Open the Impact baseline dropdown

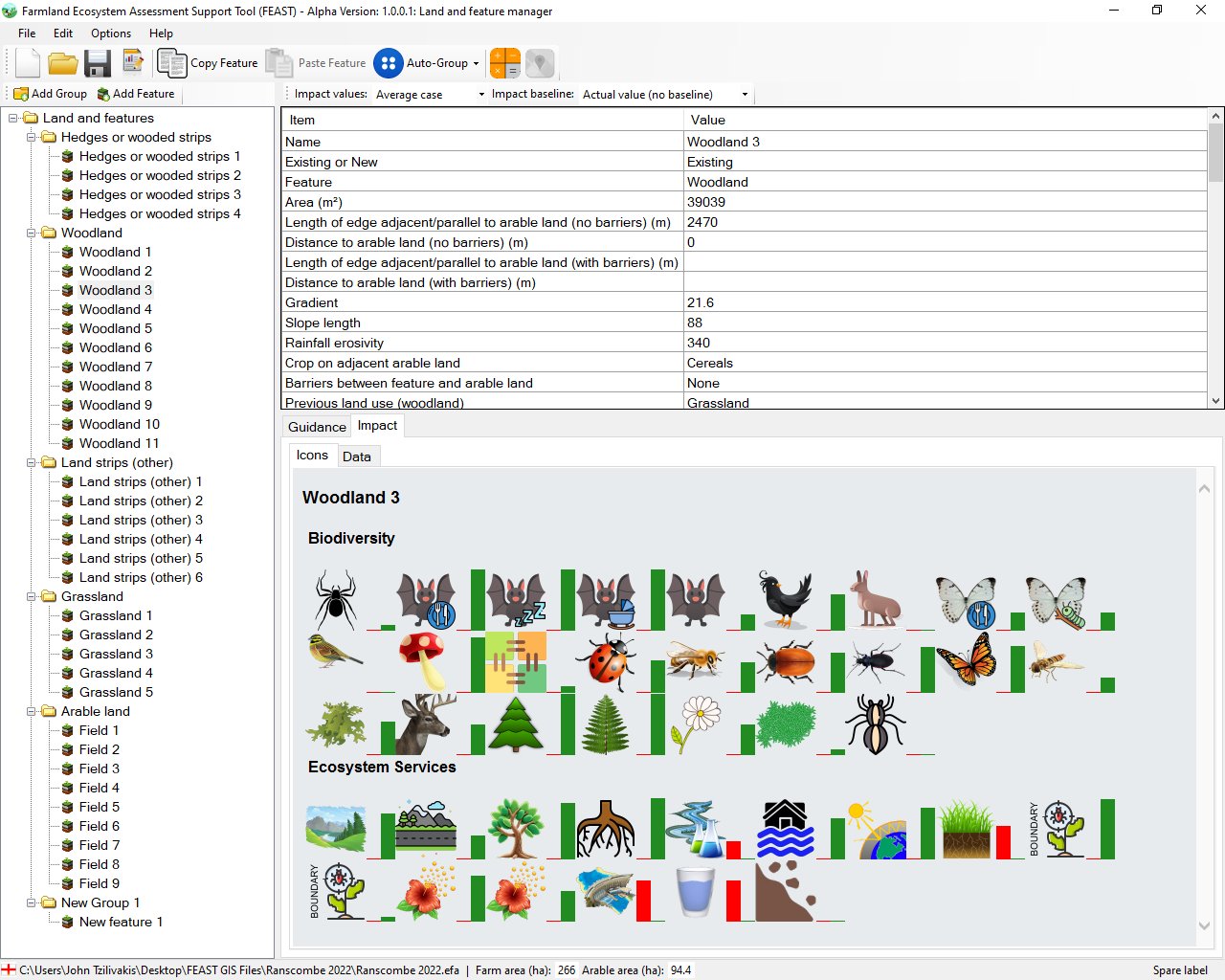[x=665, y=94]
